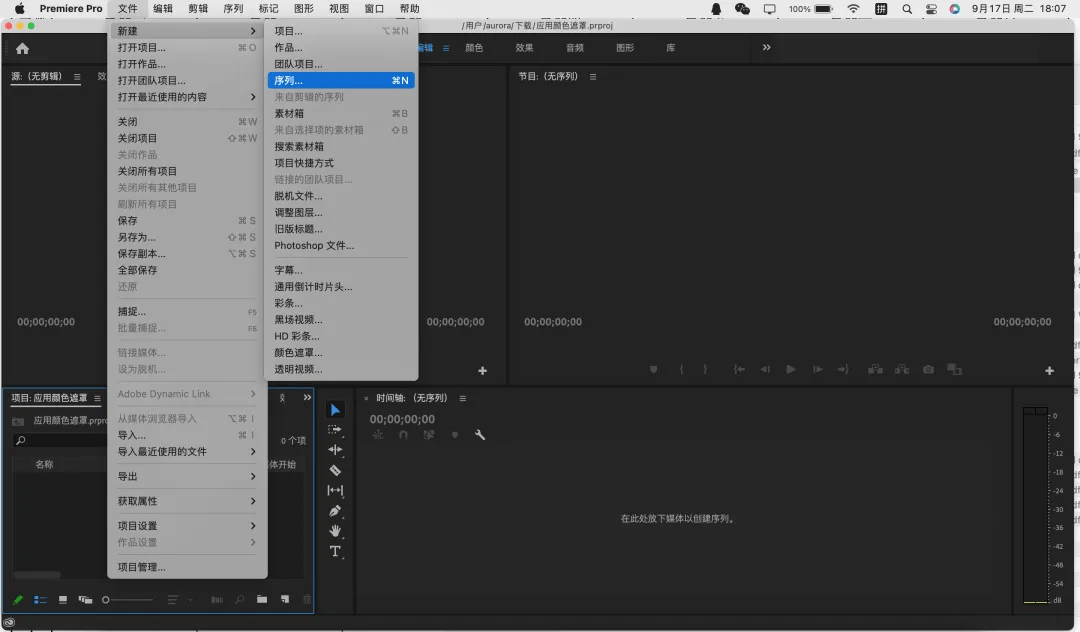
Task: Click the green pencil read-write icon
Action: [x=18, y=600]
